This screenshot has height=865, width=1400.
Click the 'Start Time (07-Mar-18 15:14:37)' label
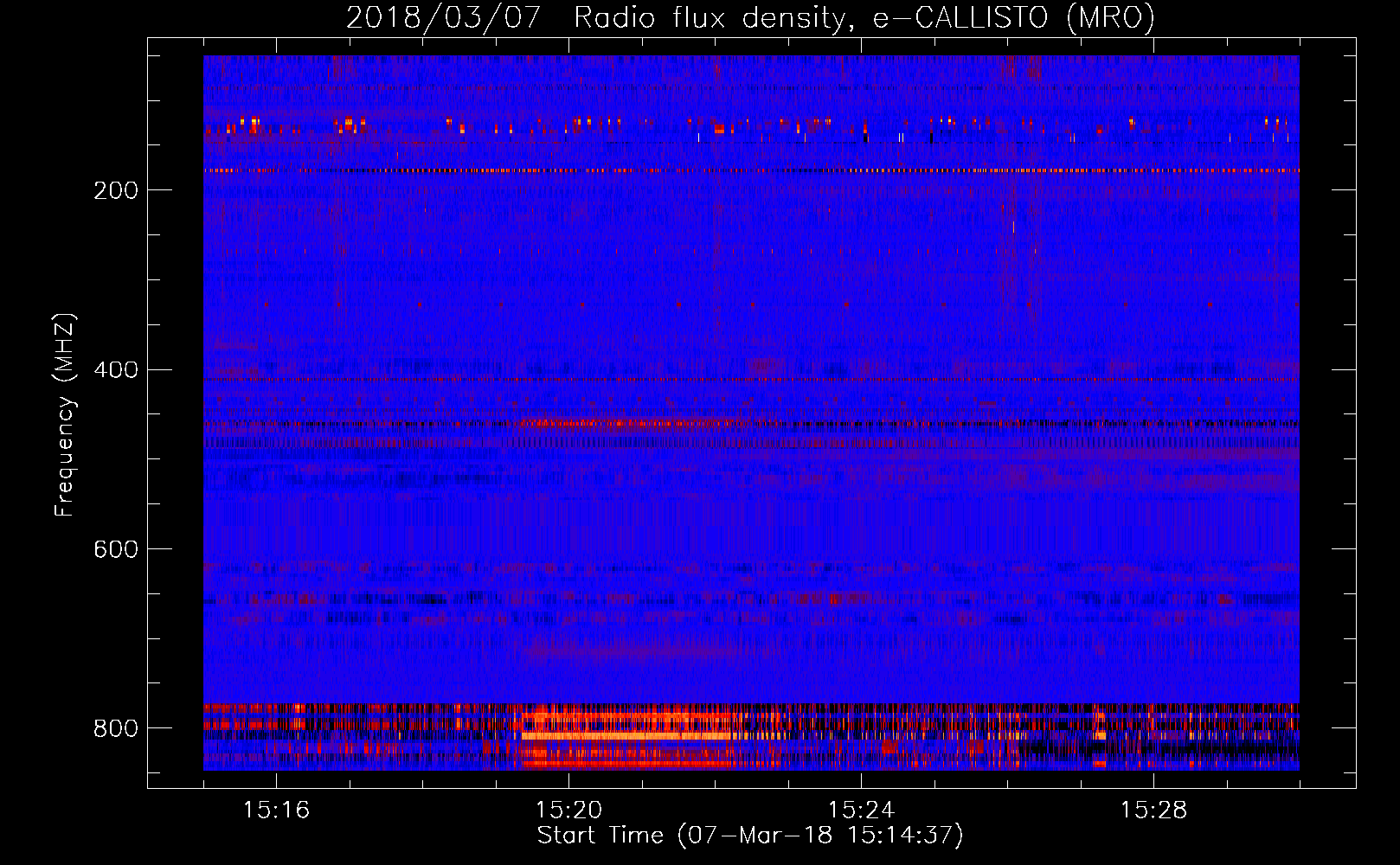750,836
